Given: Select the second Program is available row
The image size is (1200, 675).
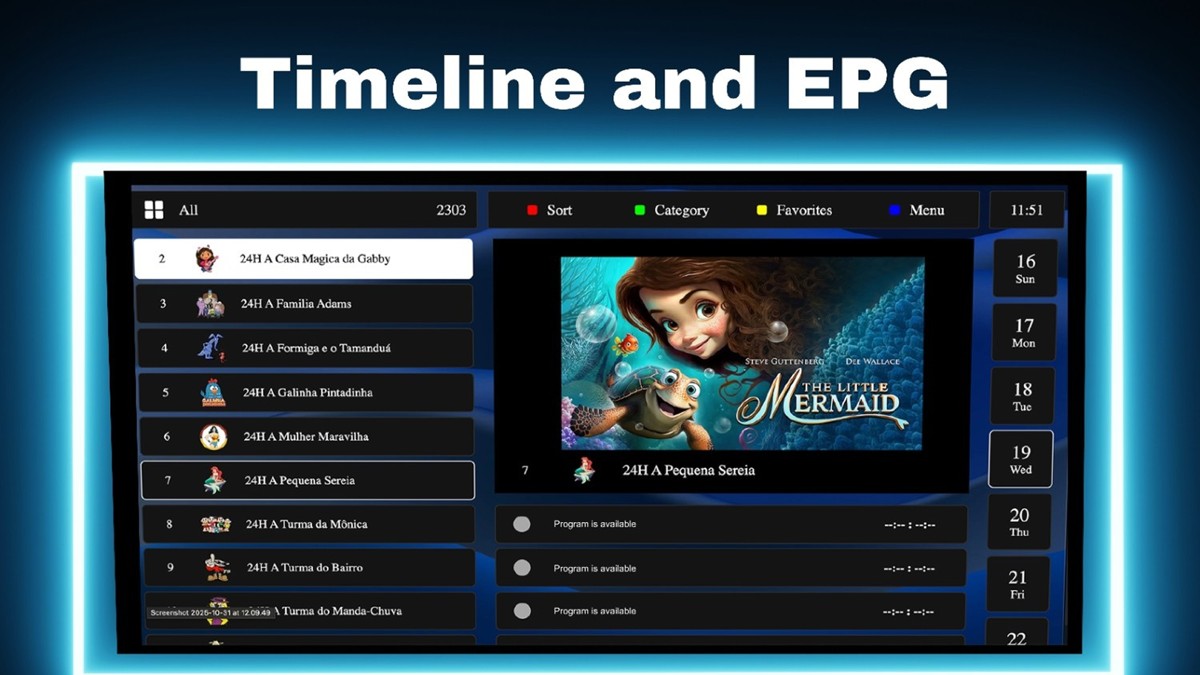Looking at the screenshot, I should click(x=731, y=568).
